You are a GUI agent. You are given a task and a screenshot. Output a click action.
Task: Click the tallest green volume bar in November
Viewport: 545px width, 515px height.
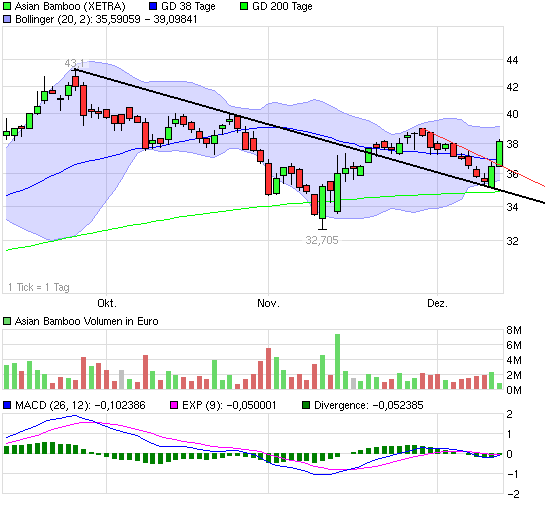pyautogui.click(x=337, y=361)
